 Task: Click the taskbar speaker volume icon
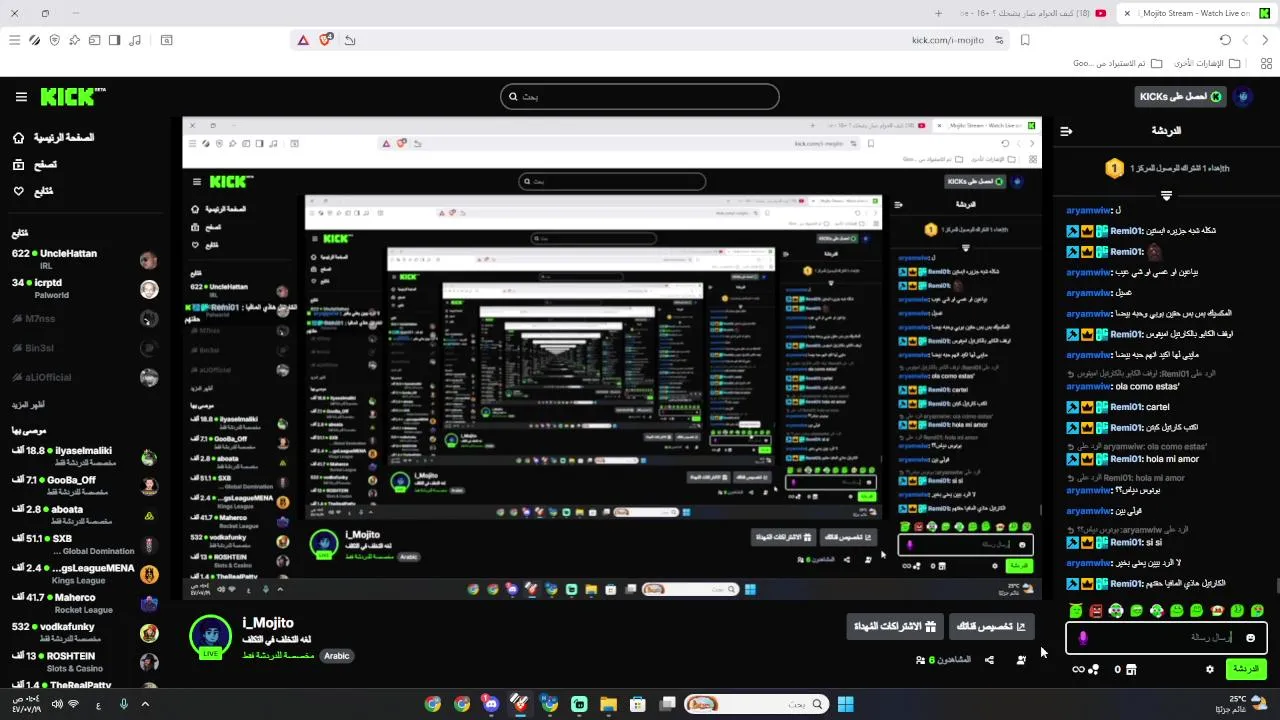57,704
